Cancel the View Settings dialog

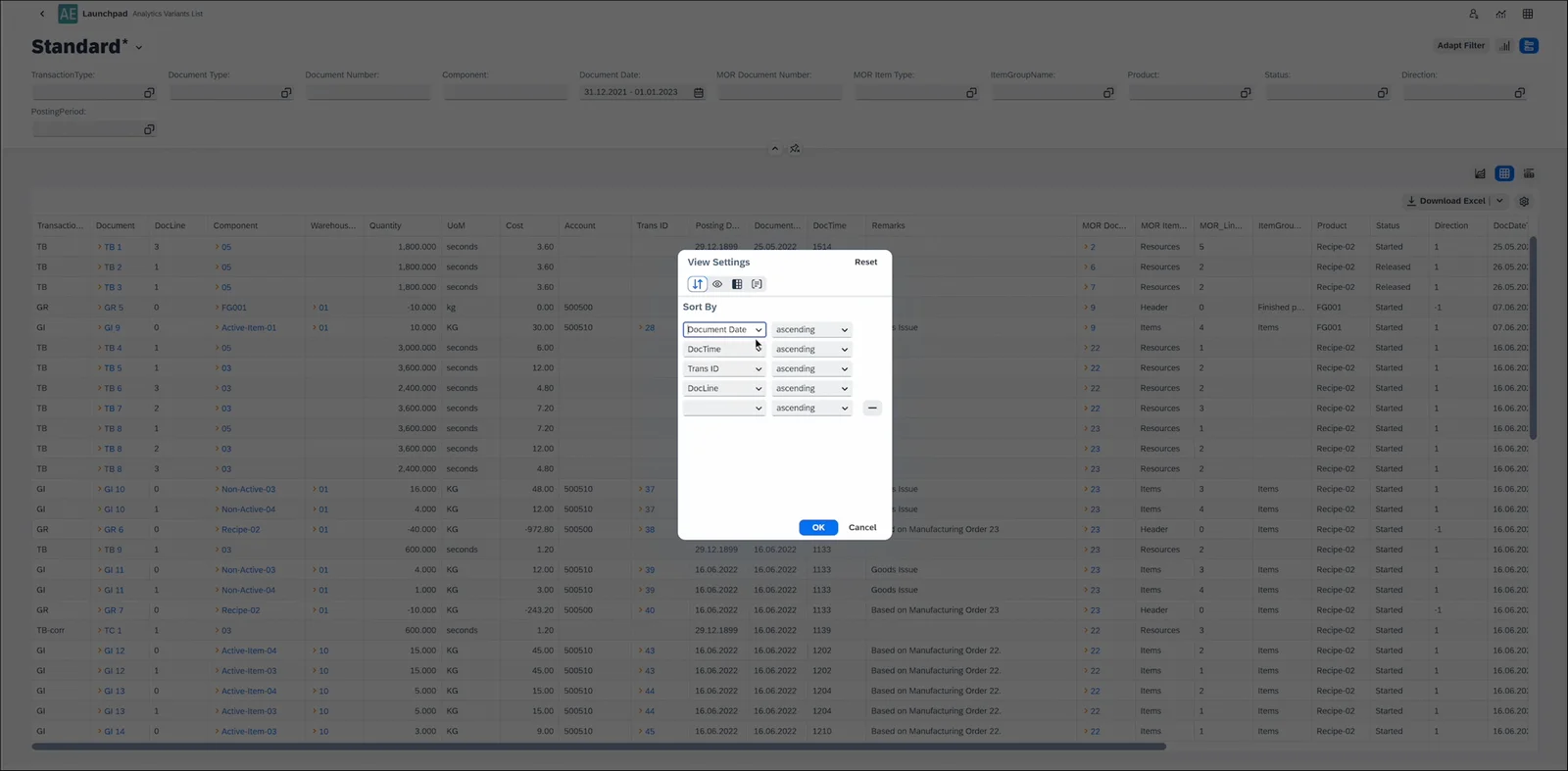(862, 528)
